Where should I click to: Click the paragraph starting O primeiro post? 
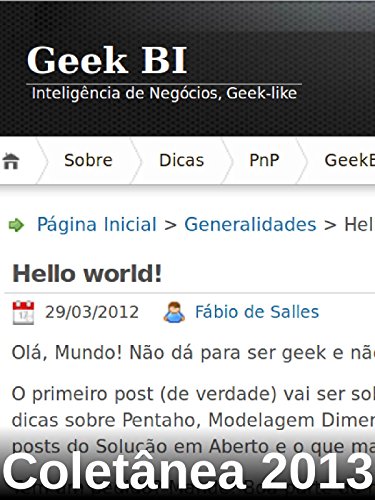(193, 420)
